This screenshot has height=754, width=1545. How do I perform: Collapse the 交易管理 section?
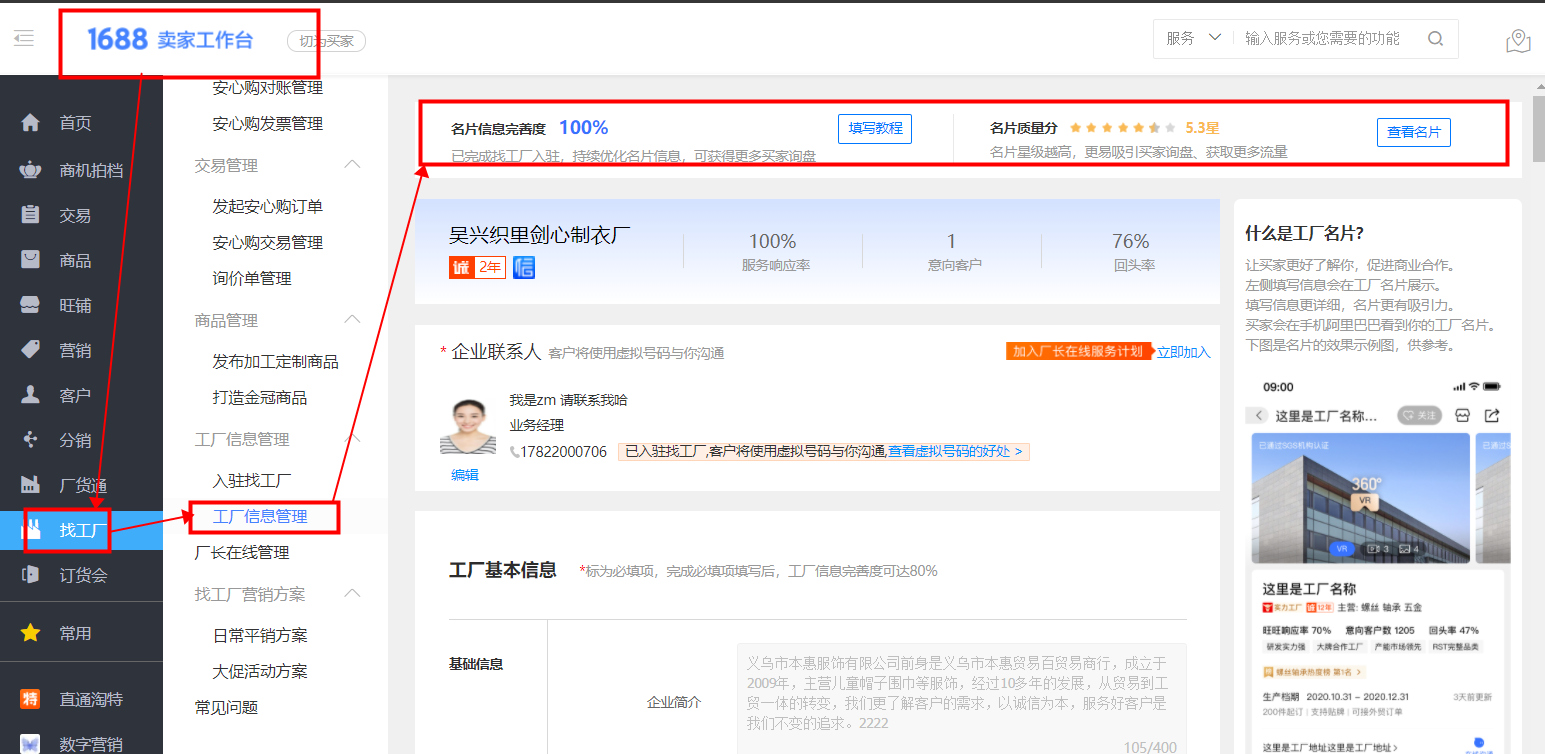click(x=351, y=164)
